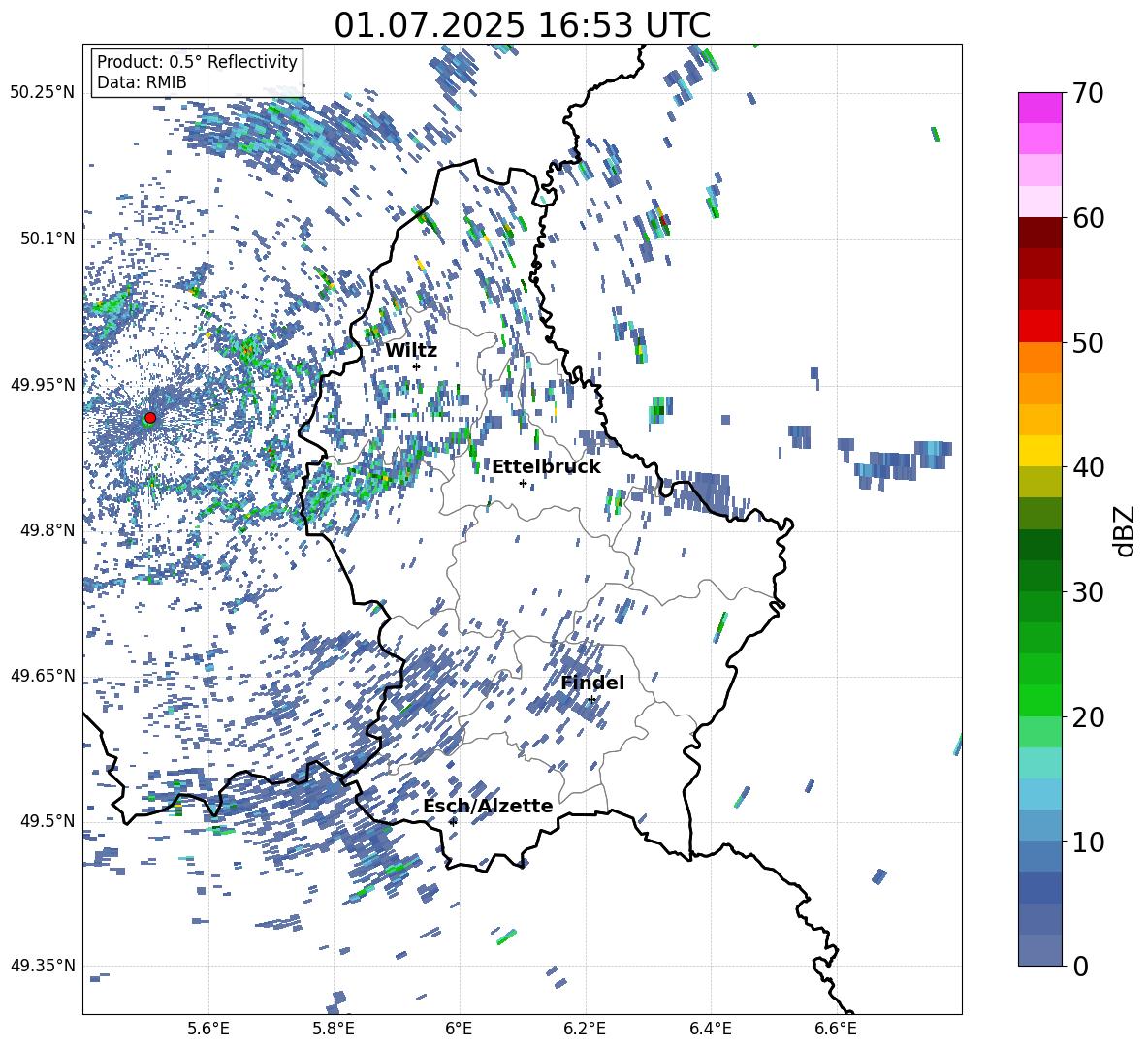
Task: Click the Esch/Alzette station cross marker
Action: tap(453, 822)
